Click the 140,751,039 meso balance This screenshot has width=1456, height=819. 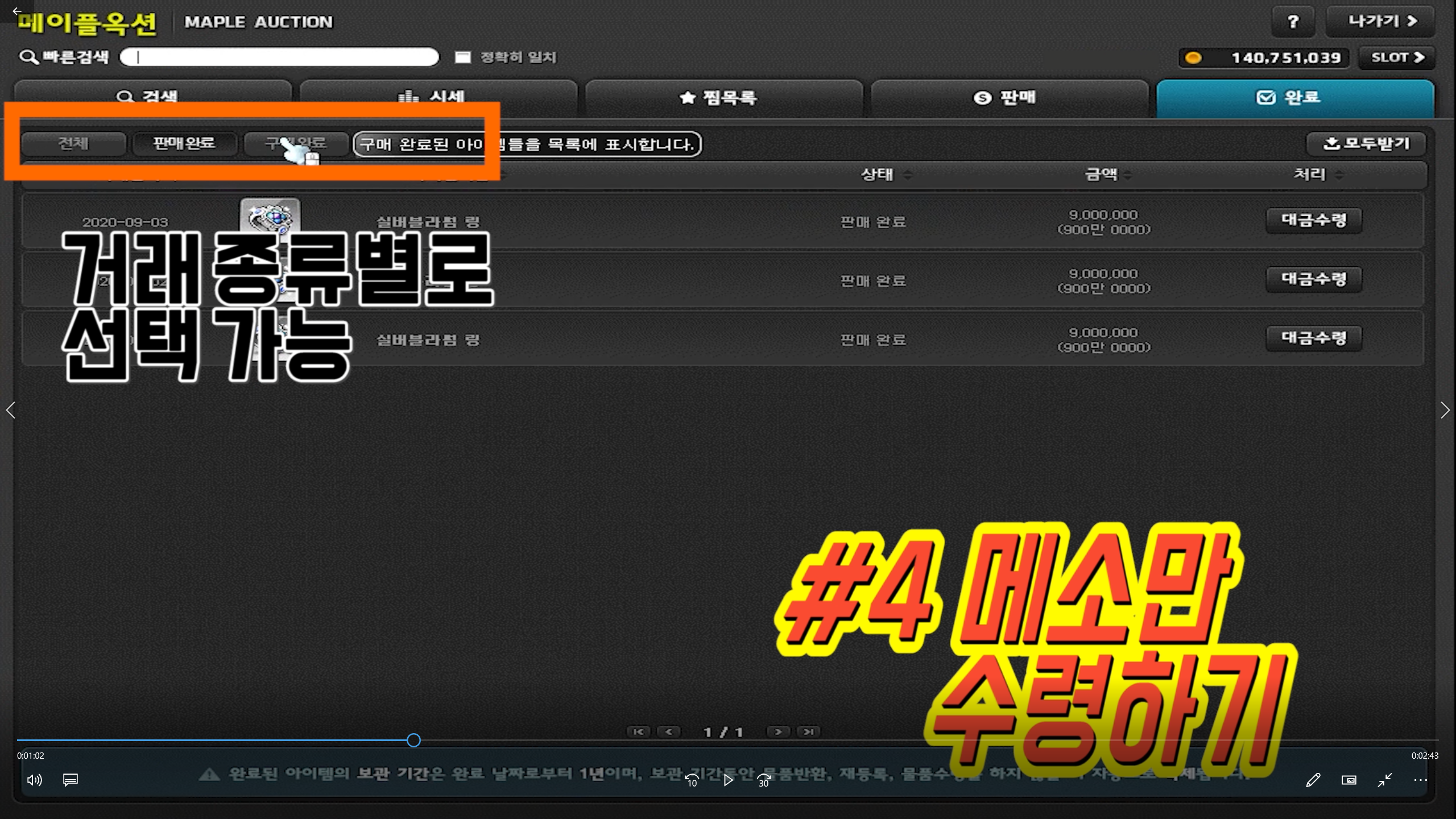(1286, 58)
